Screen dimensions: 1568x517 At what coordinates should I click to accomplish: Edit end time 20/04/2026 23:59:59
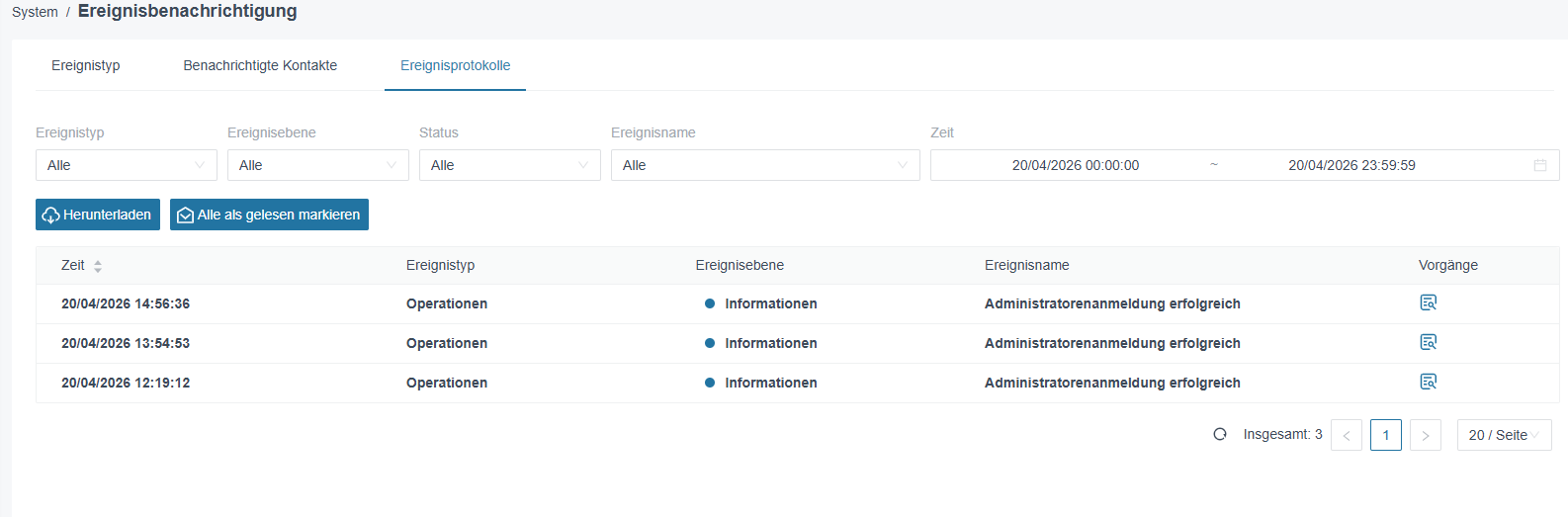(1351, 165)
